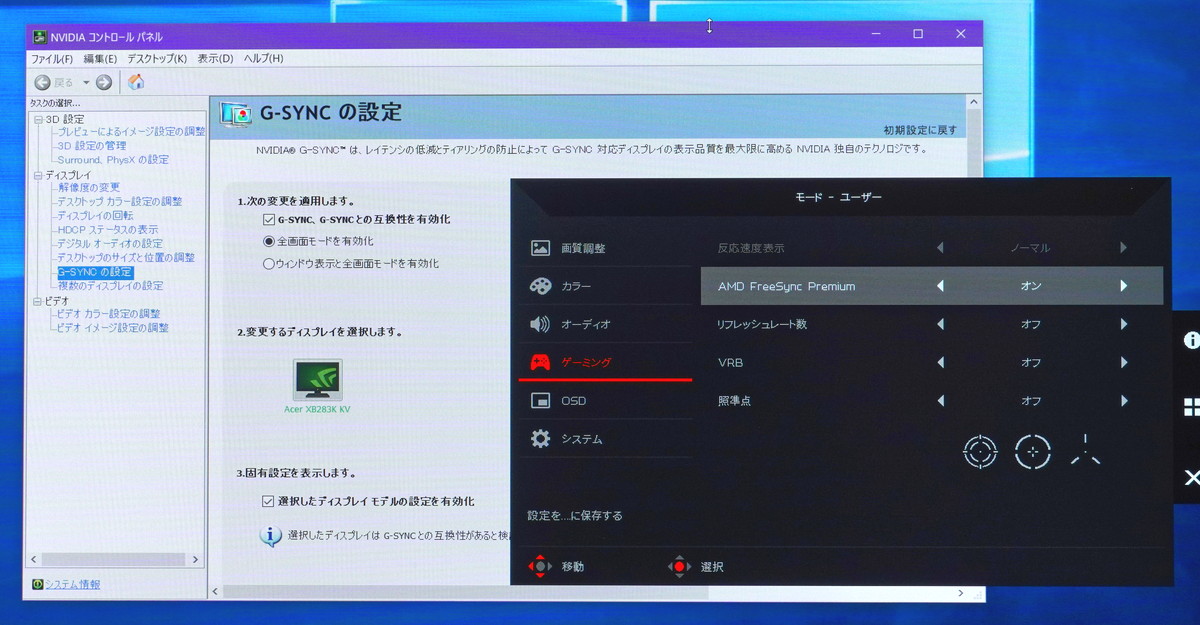Click the VRB row label in OSD
Image resolution: width=1200 pixels, height=625 pixels.
point(730,363)
